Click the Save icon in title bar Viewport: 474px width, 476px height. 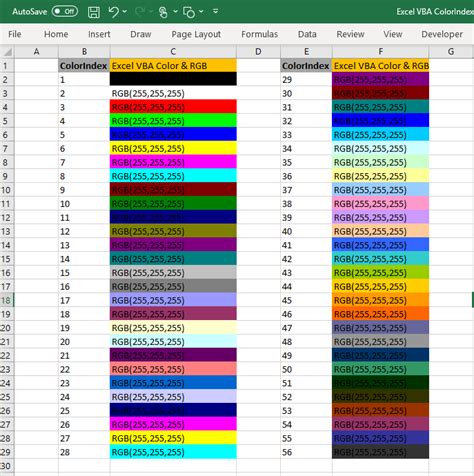point(94,12)
